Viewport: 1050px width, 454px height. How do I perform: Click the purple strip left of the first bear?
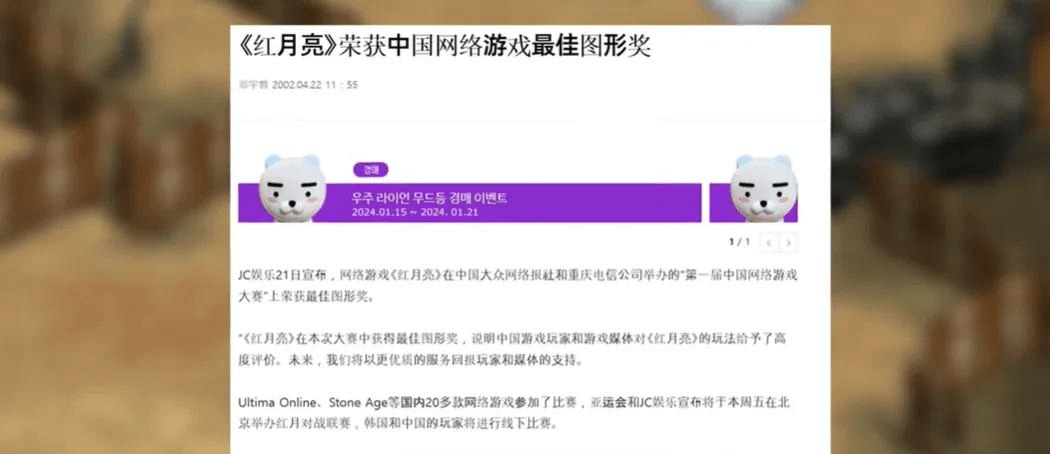pyautogui.click(x=248, y=203)
